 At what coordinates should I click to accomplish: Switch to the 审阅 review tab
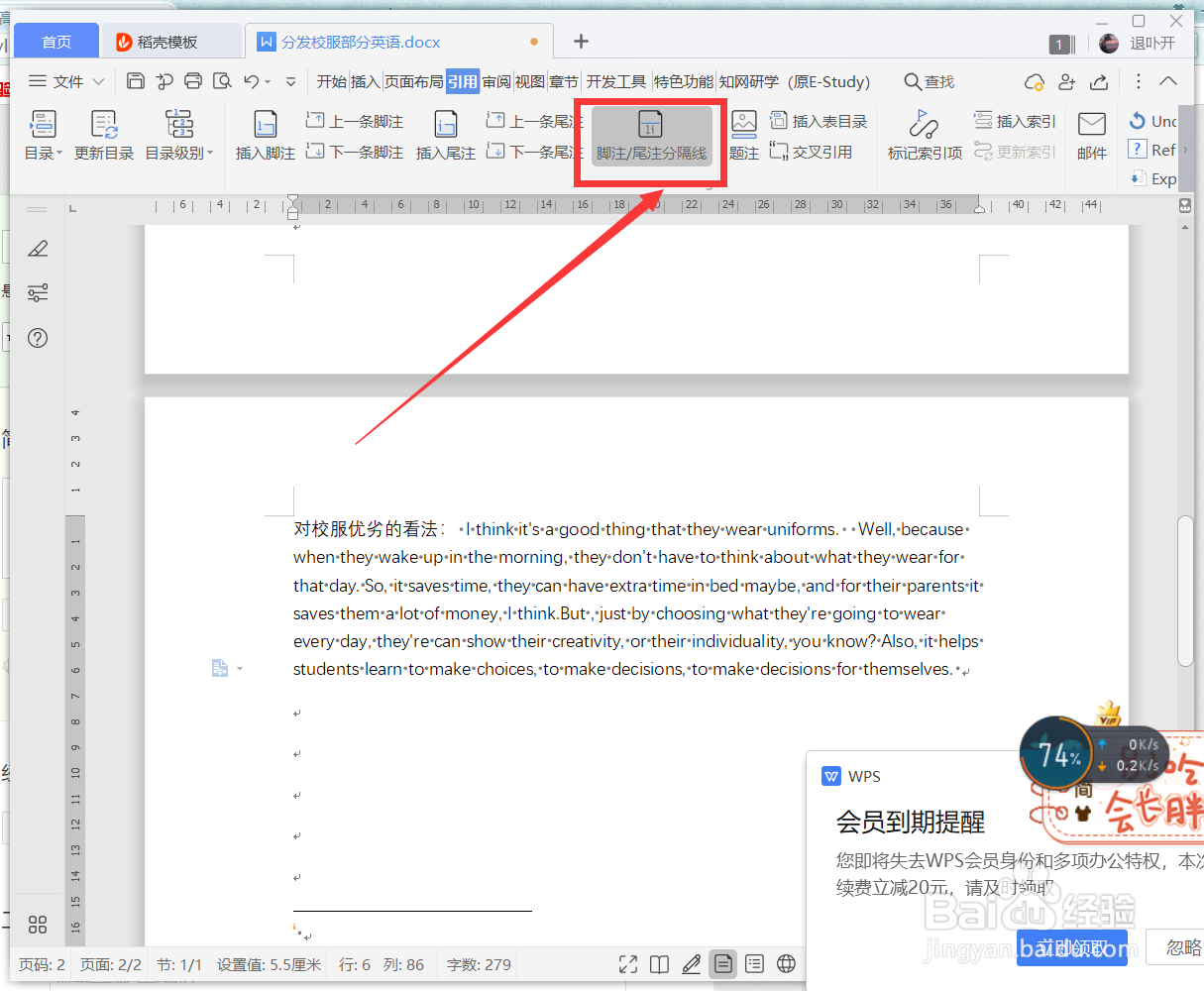496,81
